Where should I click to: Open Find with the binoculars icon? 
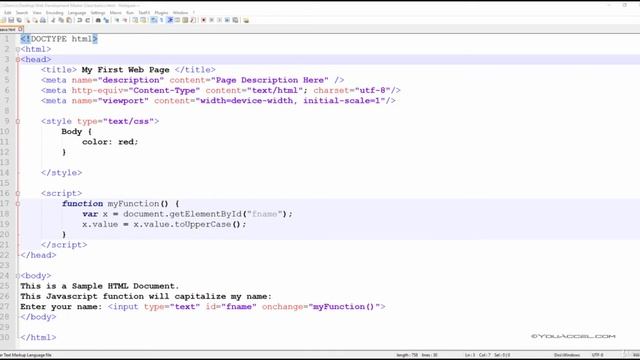click(x=98, y=20)
